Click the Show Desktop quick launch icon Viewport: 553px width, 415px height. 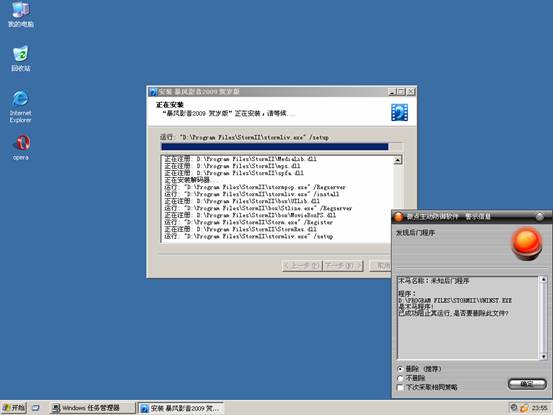point(36,408)
